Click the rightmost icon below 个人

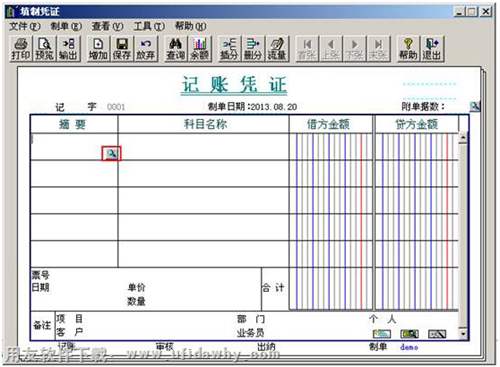[x=437, y=333]
